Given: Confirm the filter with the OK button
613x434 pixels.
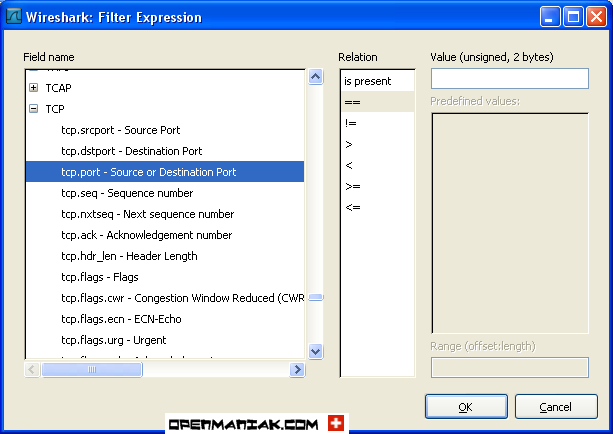Looking at the screenshot, I should coord(466,407).
